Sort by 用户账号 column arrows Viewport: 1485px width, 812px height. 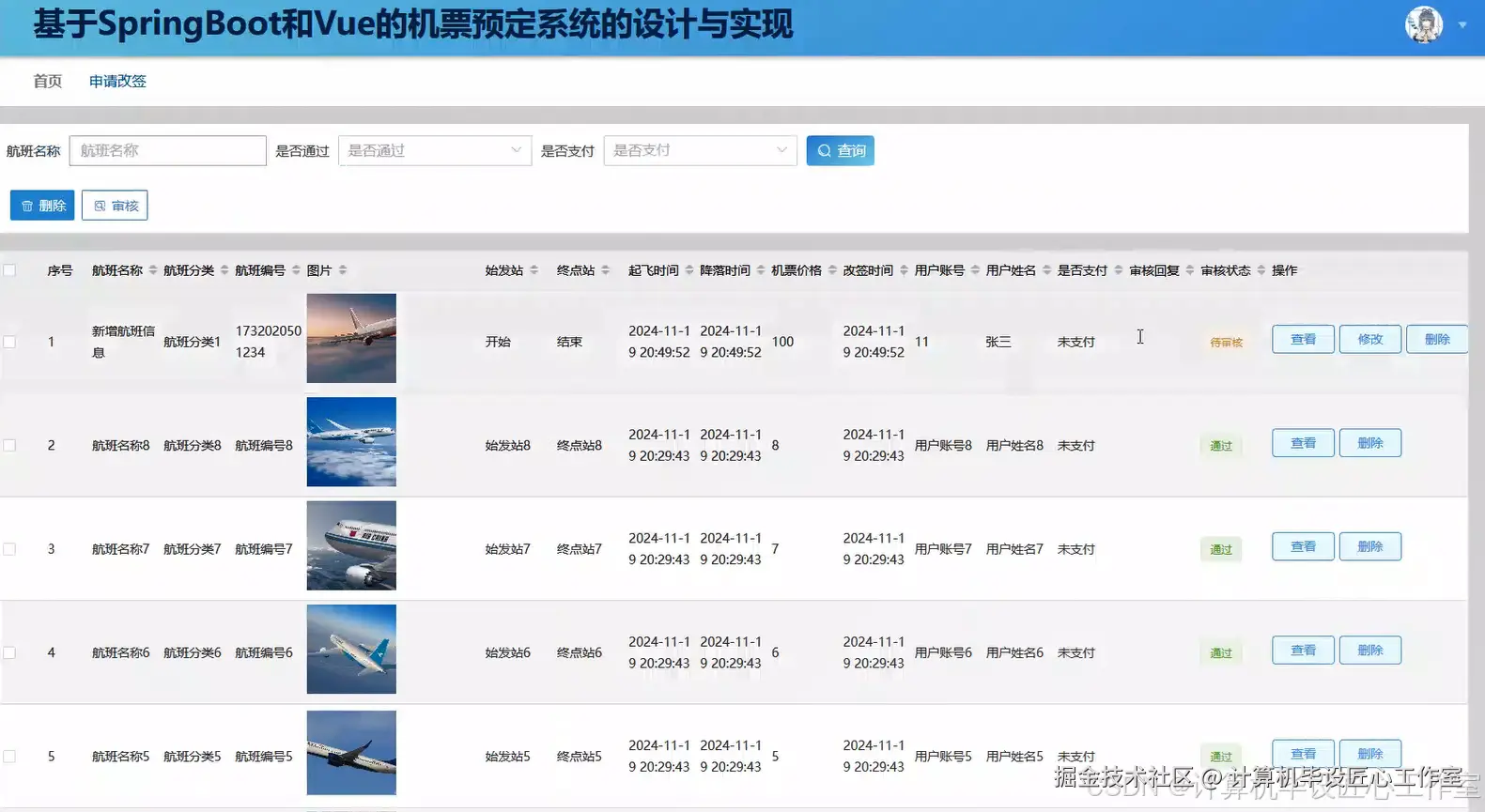975,270
